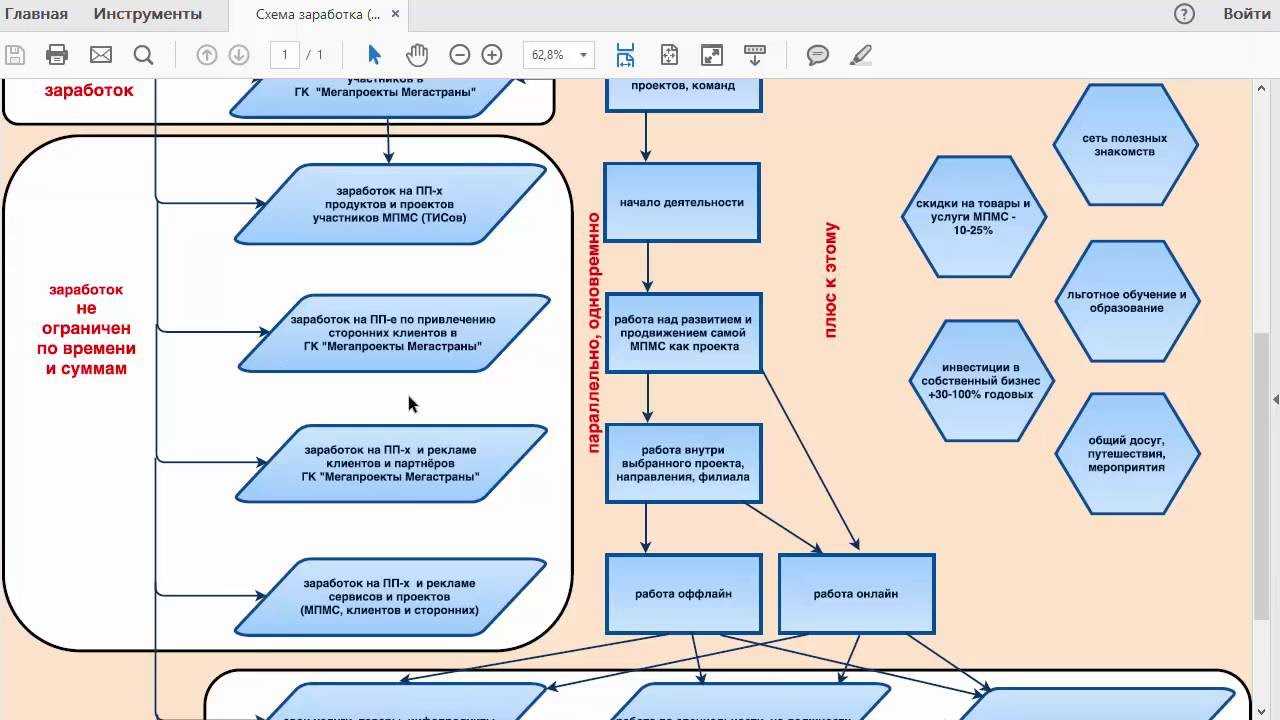Screen dimensions: 1280x720
Task: Click 'заработок не ограничен' red text
Action: 86,328
